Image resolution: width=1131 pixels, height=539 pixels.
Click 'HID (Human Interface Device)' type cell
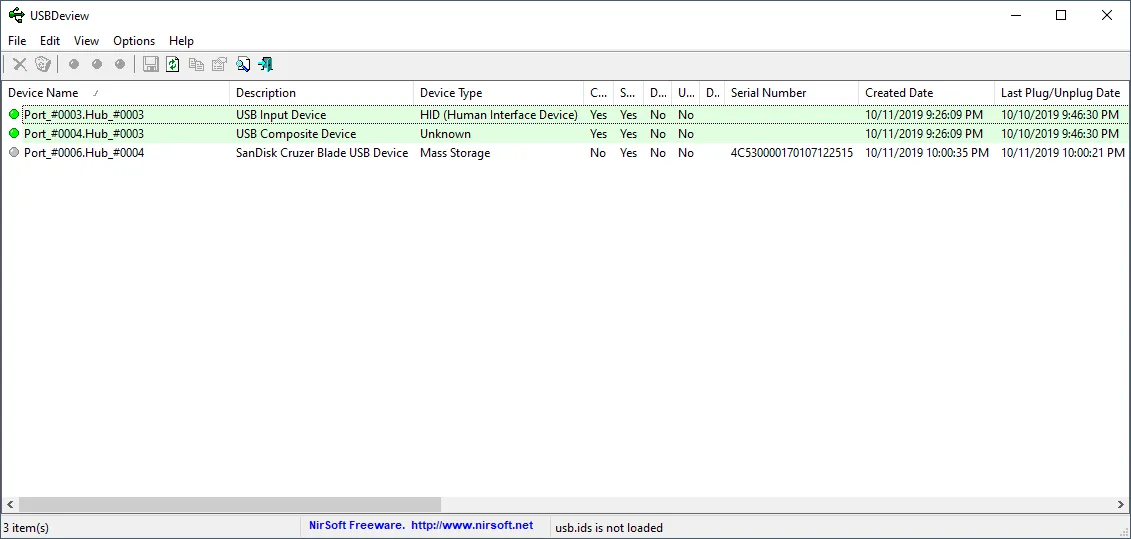(498, 115)
